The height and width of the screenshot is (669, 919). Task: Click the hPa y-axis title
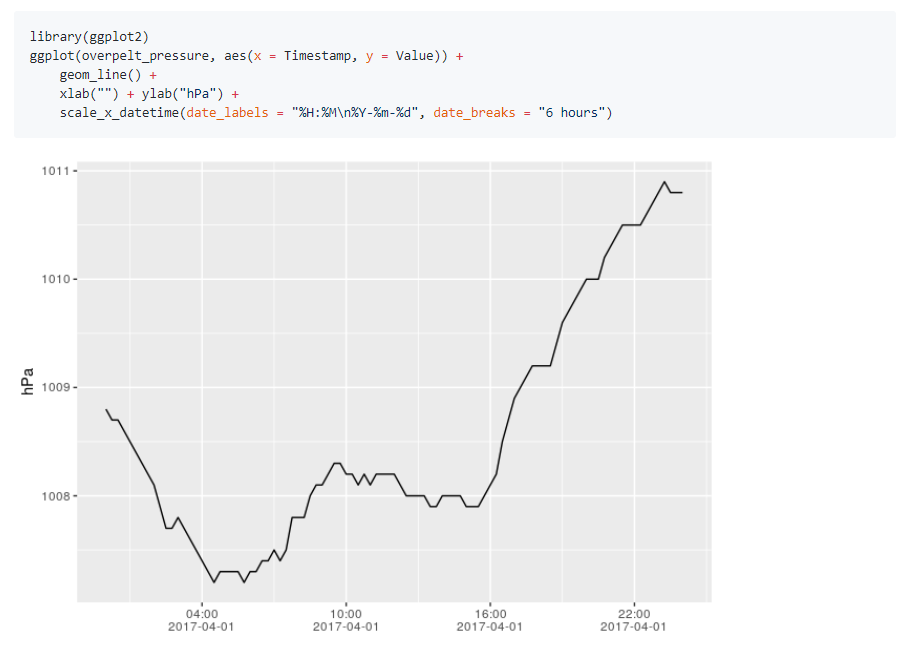27,382
